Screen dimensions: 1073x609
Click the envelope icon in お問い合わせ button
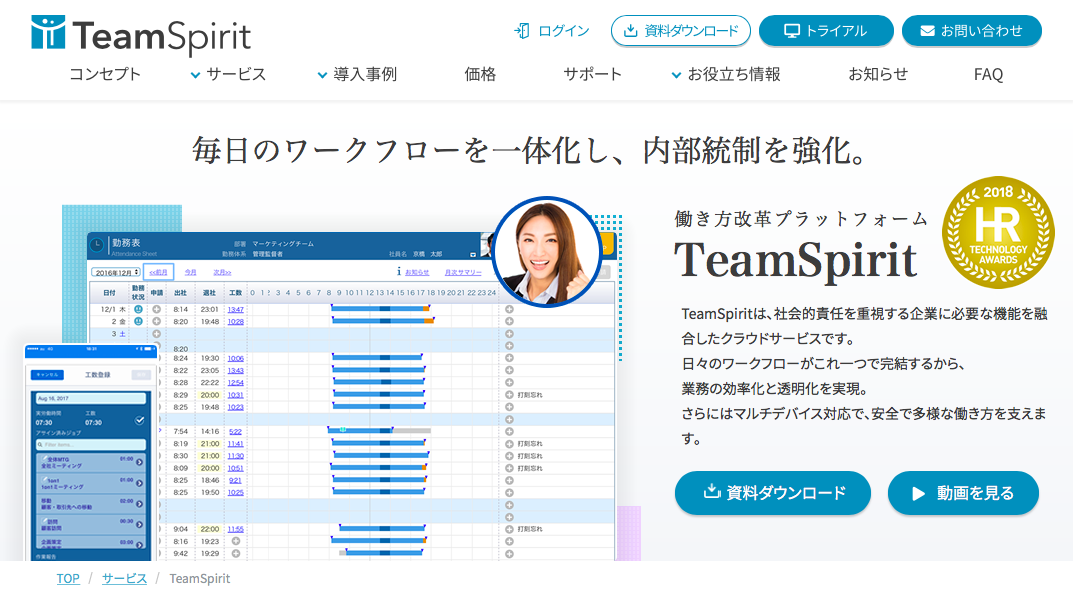pos(927,31)
